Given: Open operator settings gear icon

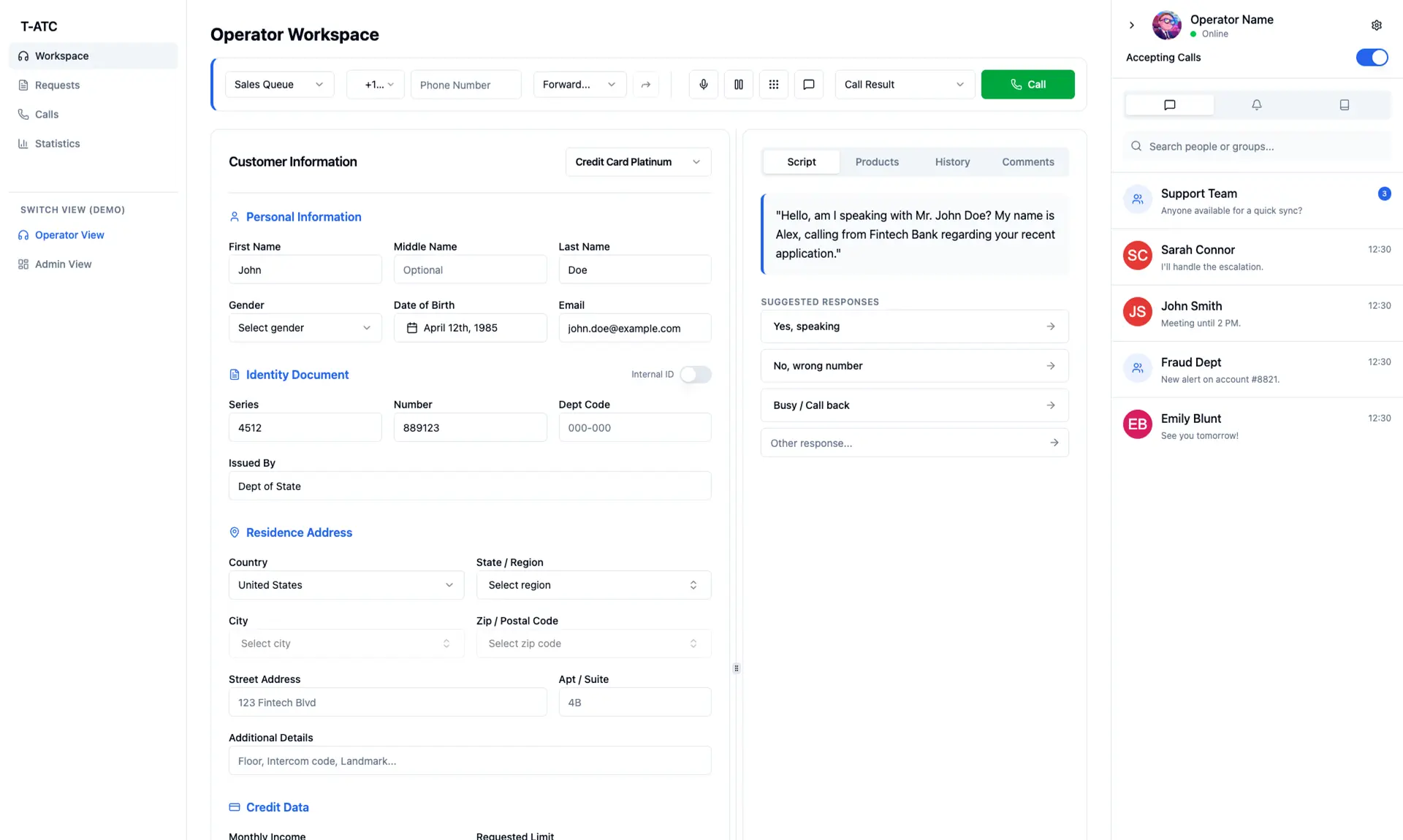Looking at the screenshot, I should pos(1376,26).
